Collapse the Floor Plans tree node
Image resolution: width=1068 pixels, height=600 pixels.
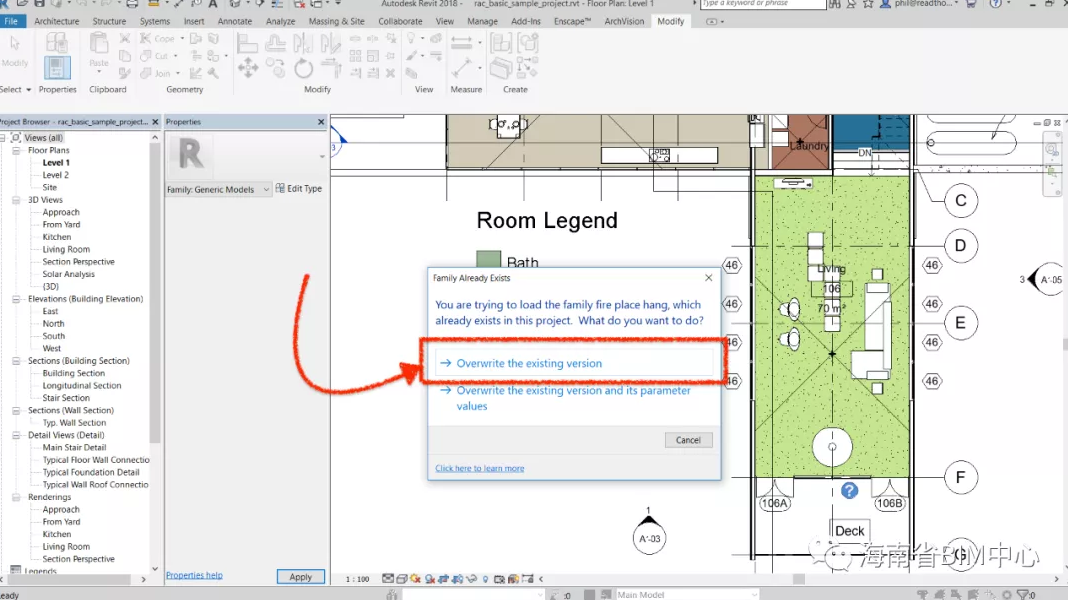pos(18,150)
